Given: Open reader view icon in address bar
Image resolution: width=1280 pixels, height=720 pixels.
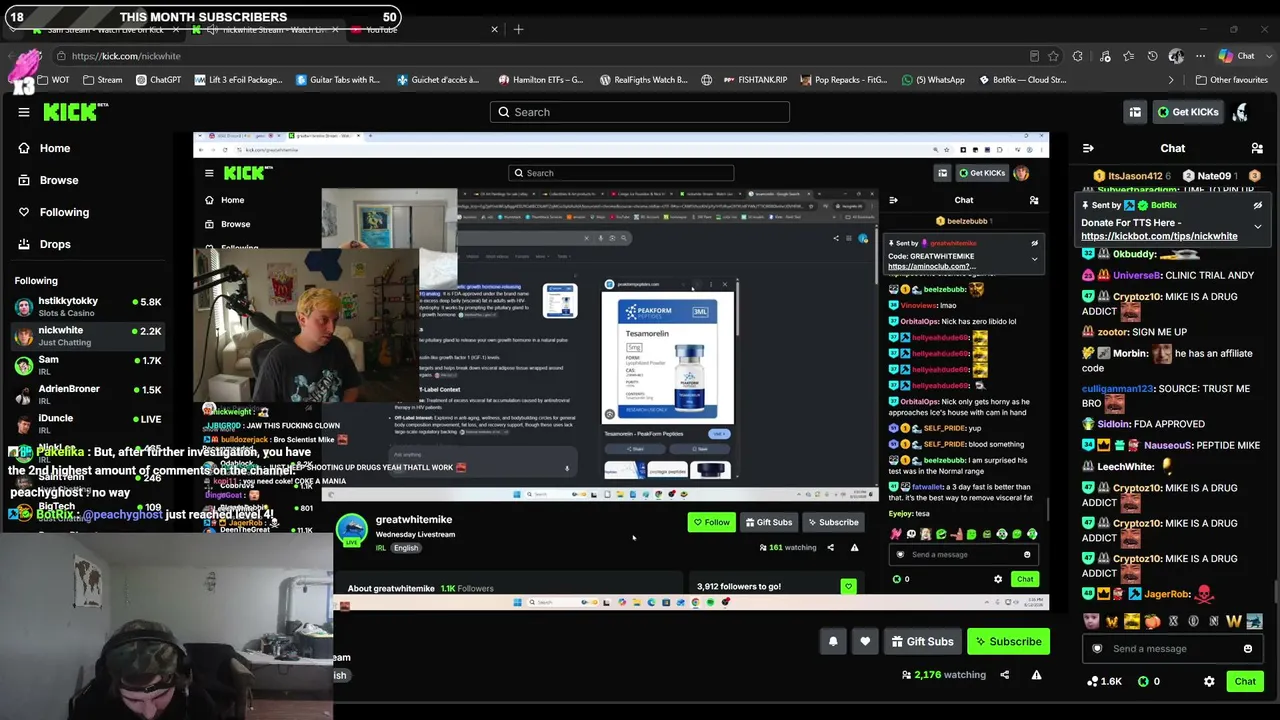Looking at the screenshot, I should (x=1034, y=56).
